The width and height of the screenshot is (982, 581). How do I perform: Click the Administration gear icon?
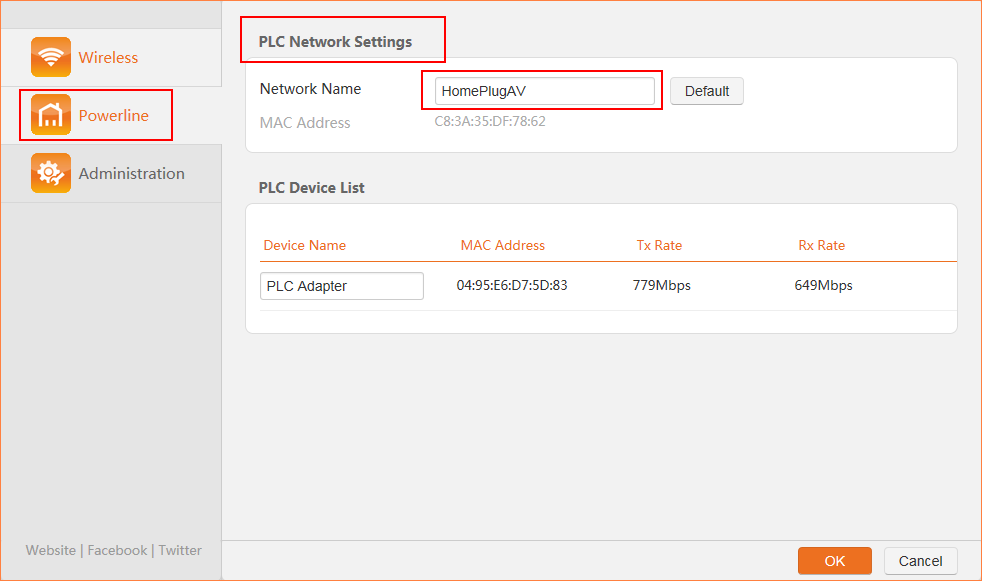(x=51, y=173)
